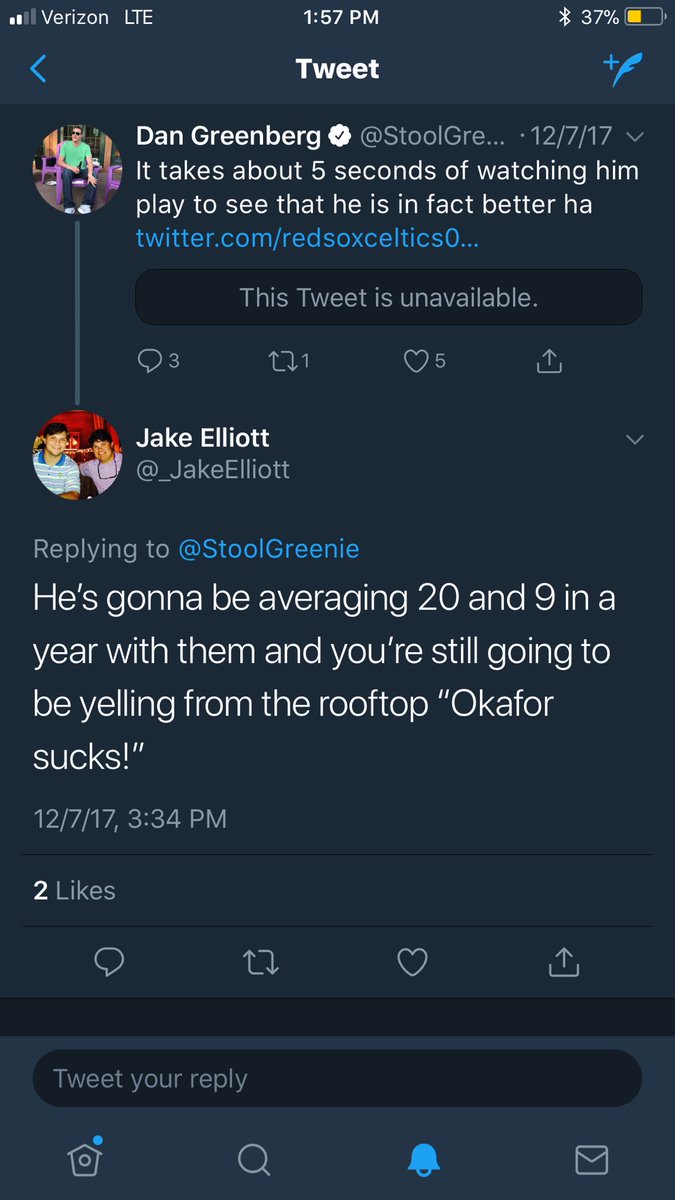
Task: Tap the Tweet your reply field
Action: pyautogui.click(x=337, y=1078)
